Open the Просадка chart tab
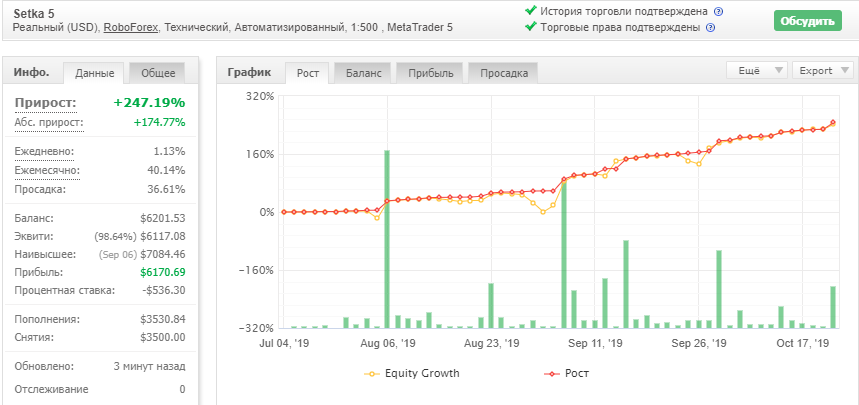 (x=504, y=73)
